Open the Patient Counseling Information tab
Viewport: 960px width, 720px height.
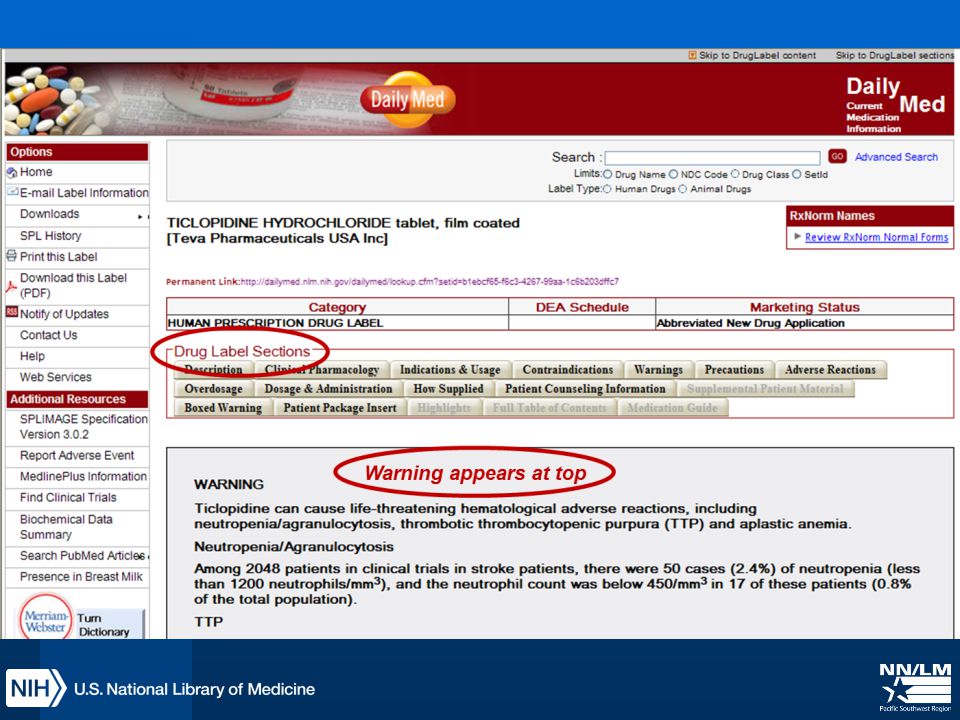pyautogui.click(x=585, y=389)
